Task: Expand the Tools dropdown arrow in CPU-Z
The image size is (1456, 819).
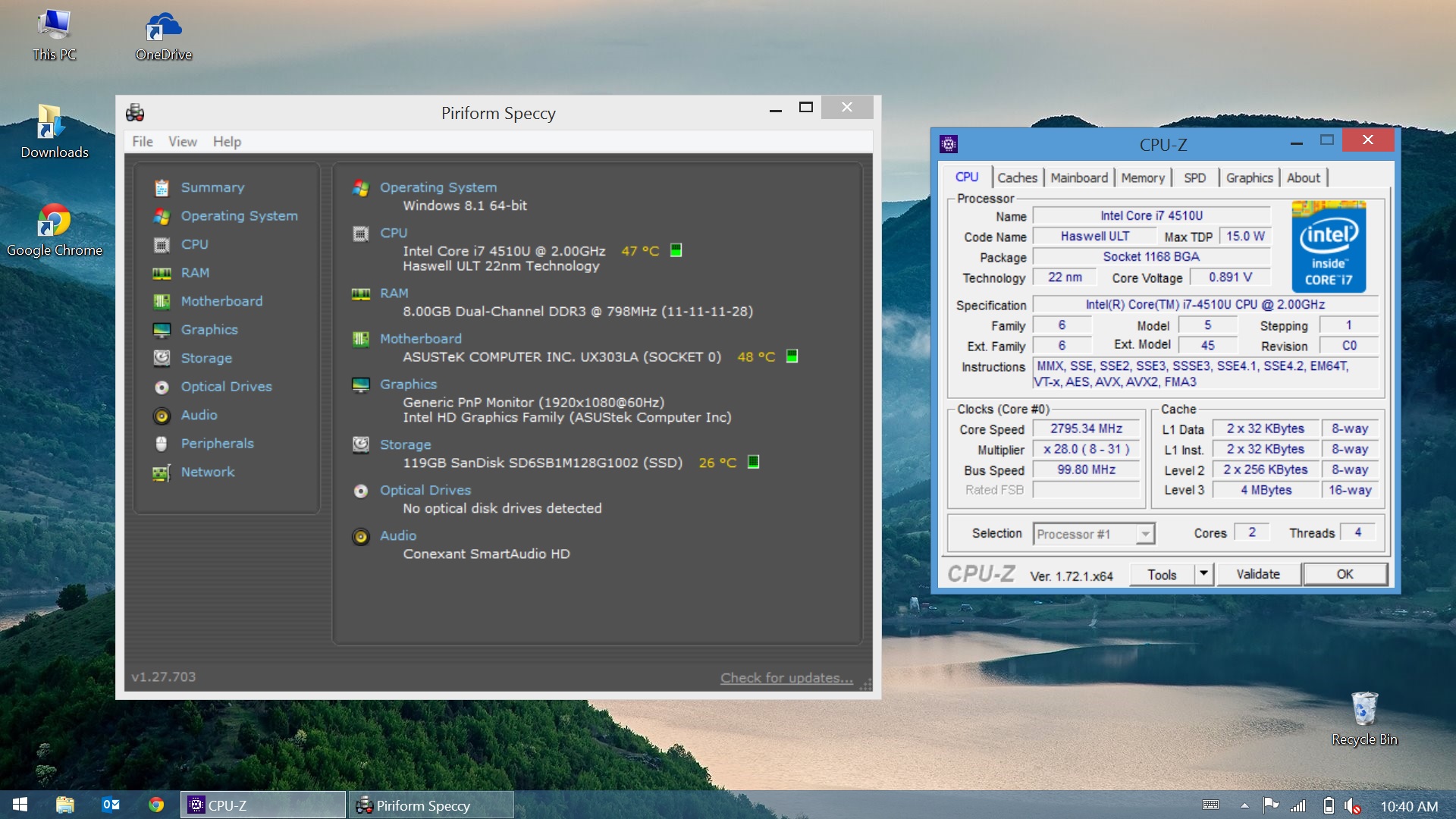Action: [x=1203, y=574]
